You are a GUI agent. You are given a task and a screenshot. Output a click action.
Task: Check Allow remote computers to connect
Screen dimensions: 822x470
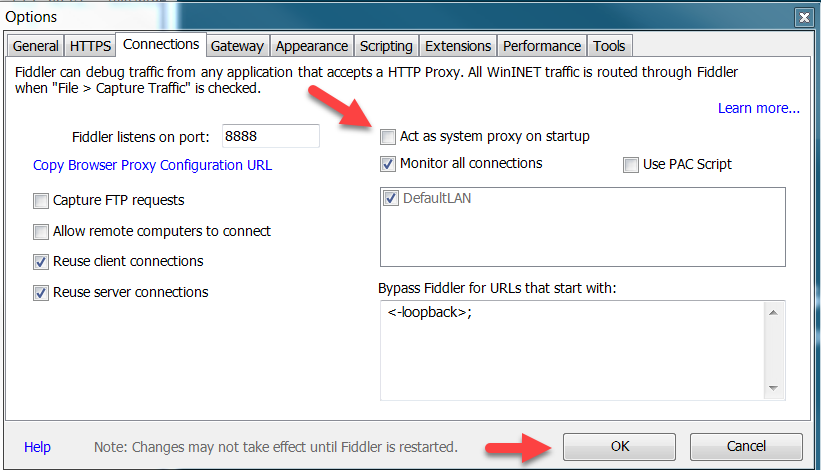tap(41, 232)
